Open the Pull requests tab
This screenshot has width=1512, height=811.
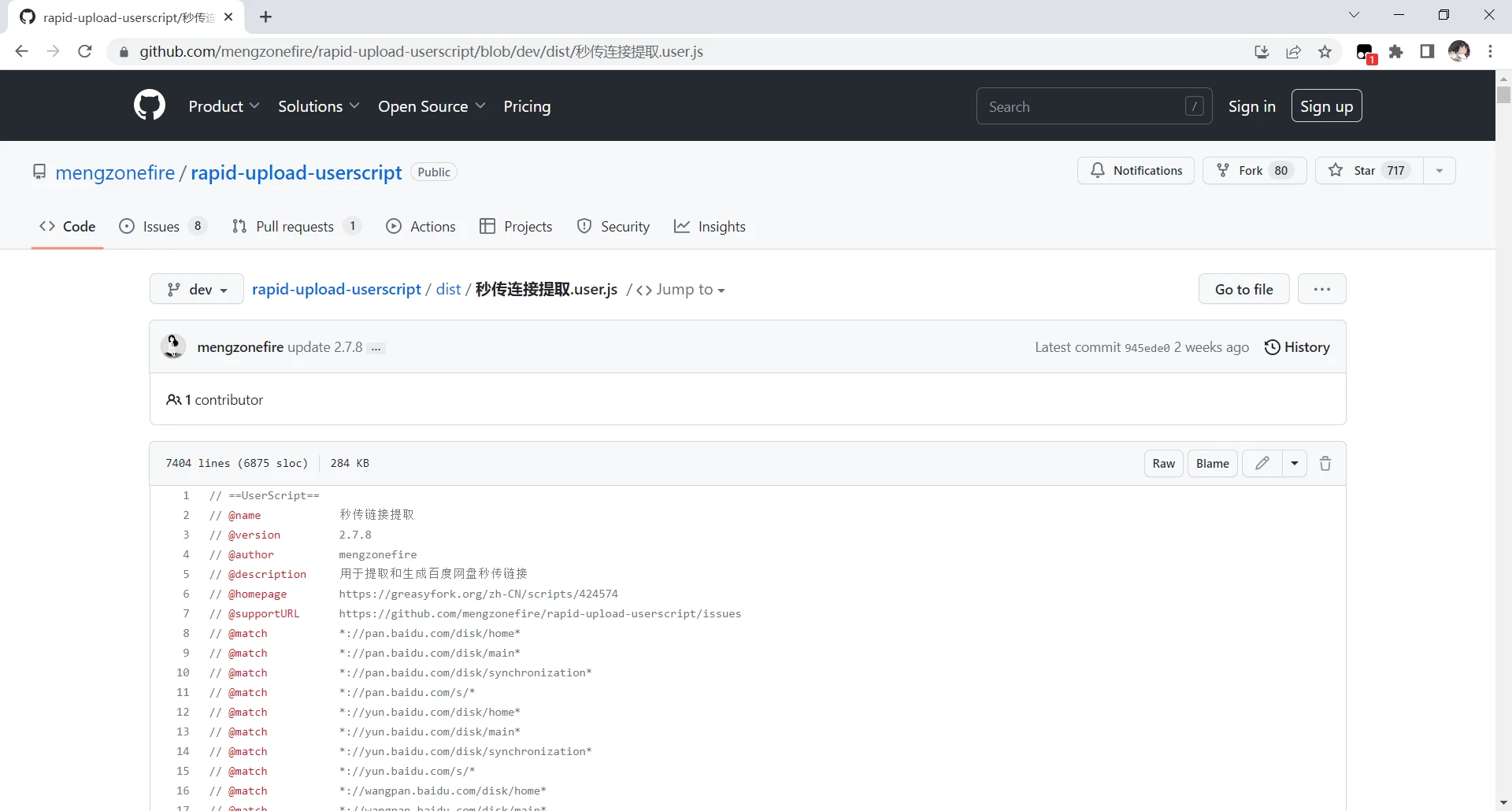296,227
